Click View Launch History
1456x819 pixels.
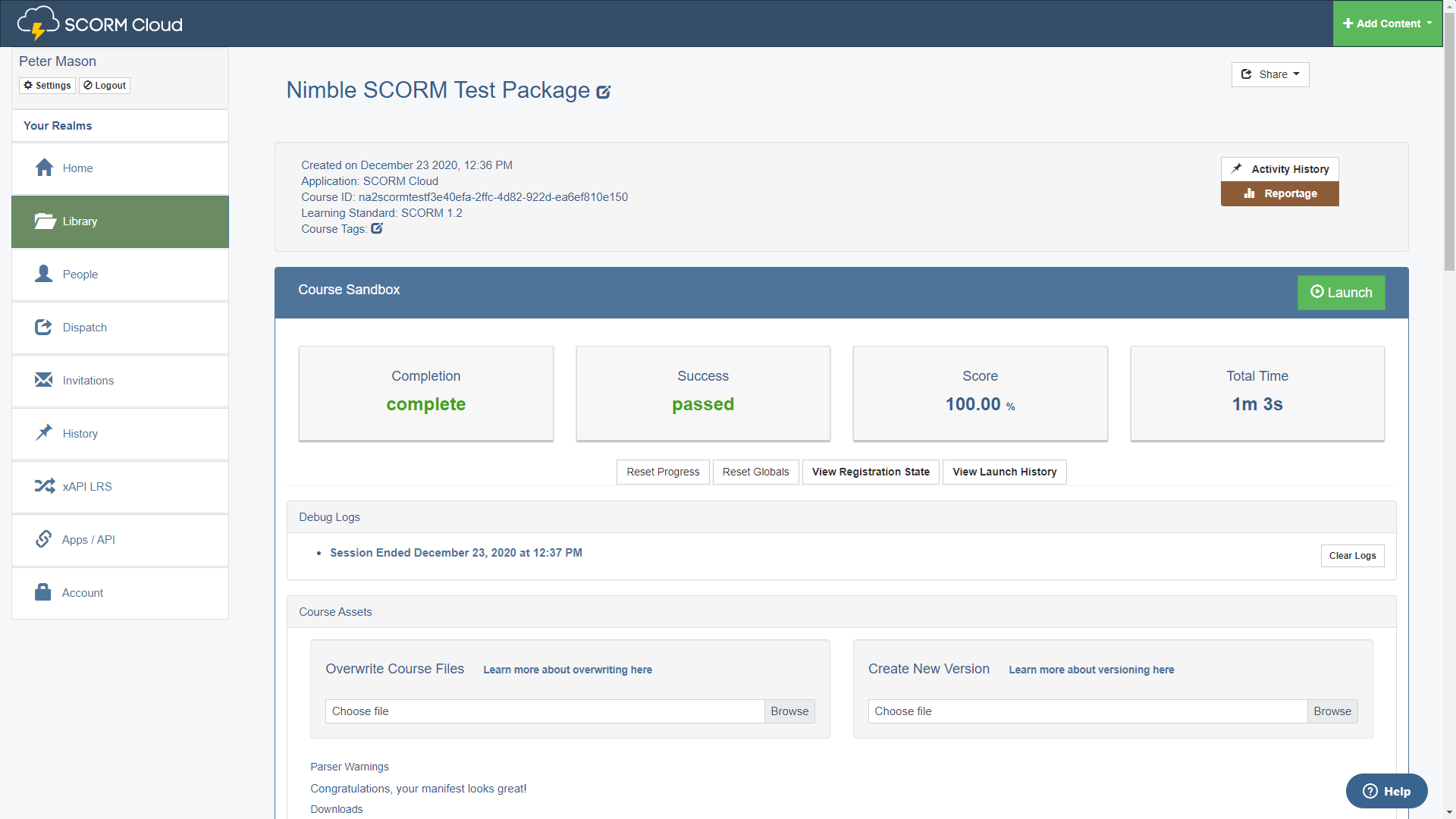pos(1004,472)
